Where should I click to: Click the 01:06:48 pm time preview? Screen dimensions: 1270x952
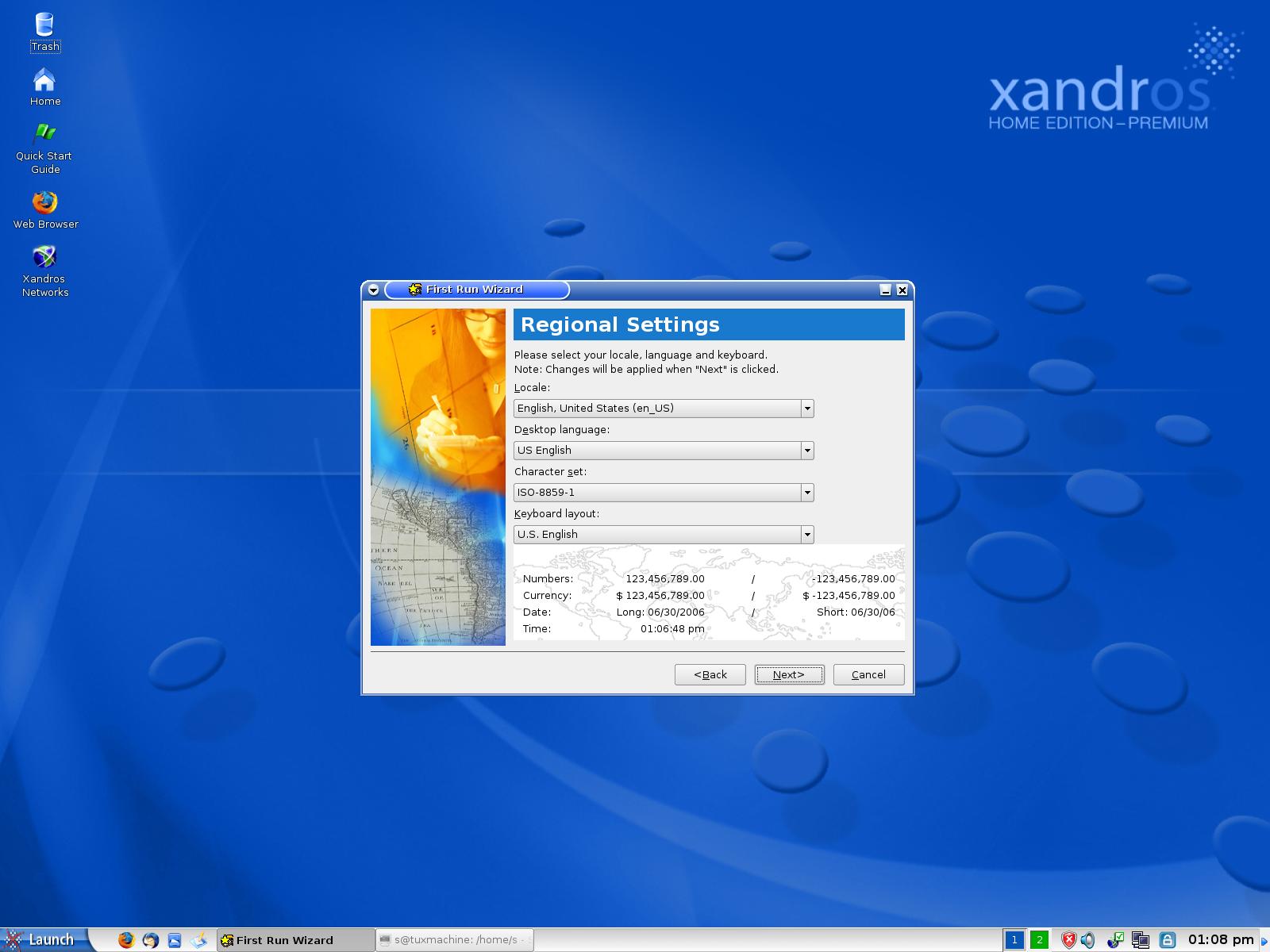click(672, 629)
